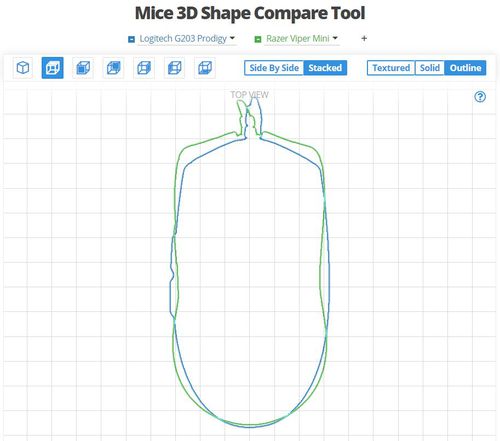Switch to Stacked layout
The width and height of the screenshot is (500, 441).
pyautogui.click(x=325, y=68)
